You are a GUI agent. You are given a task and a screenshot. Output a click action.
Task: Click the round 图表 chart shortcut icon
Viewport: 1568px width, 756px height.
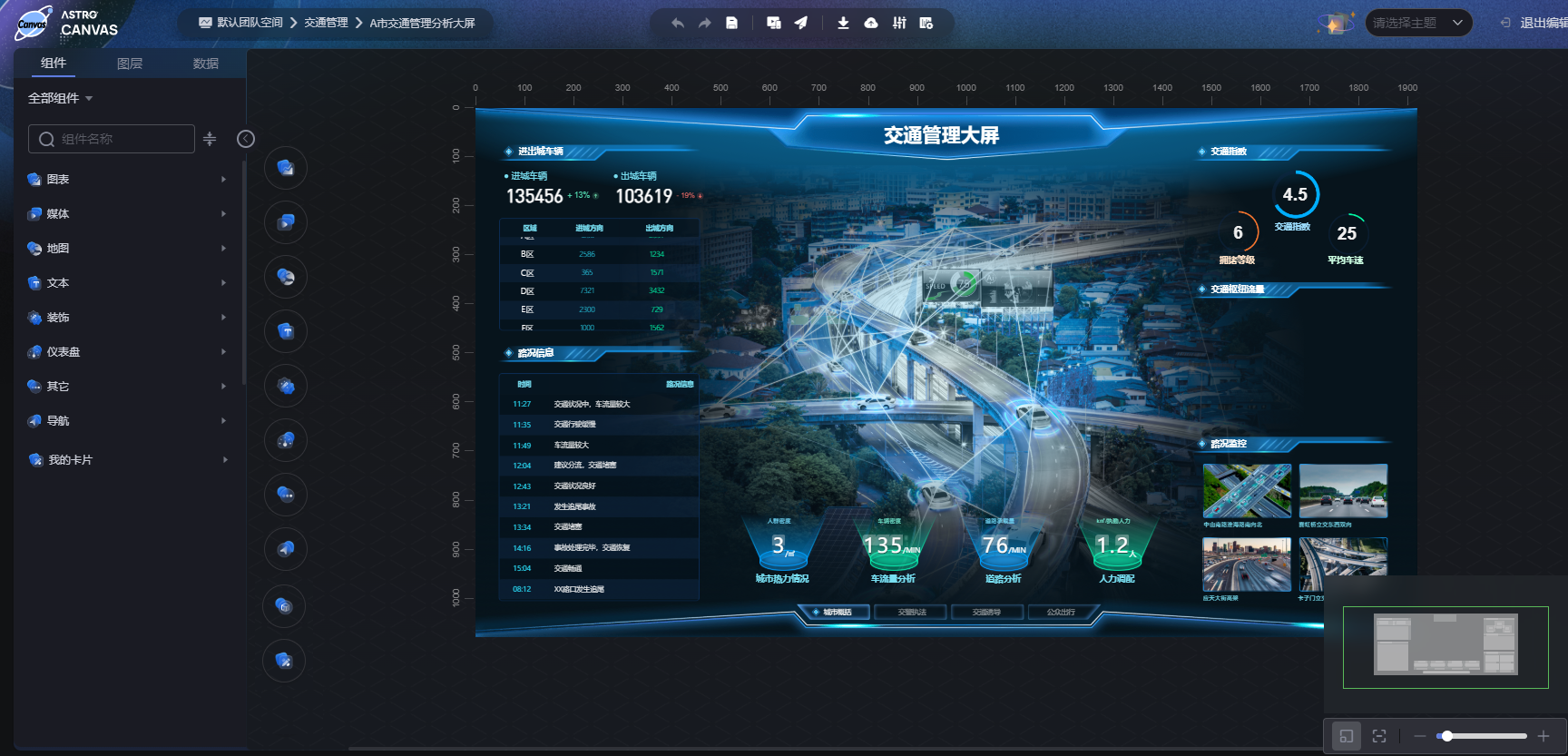coord(286,168)
